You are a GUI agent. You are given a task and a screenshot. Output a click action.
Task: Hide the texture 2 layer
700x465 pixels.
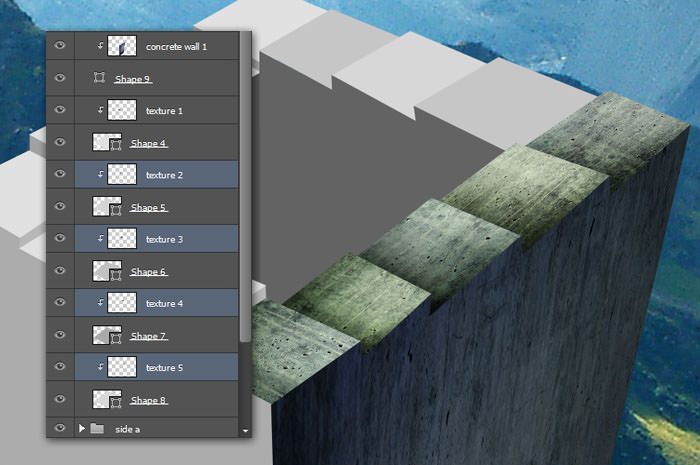point(60,174)
